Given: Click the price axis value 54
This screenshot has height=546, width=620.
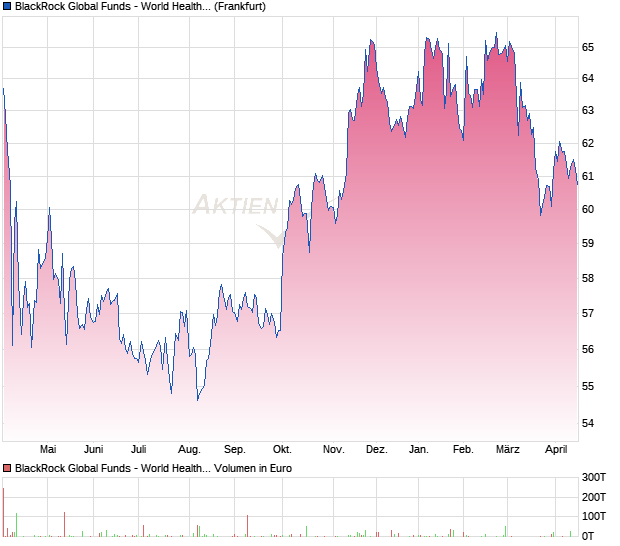Looking at the screenshot, I should (588, 423).
